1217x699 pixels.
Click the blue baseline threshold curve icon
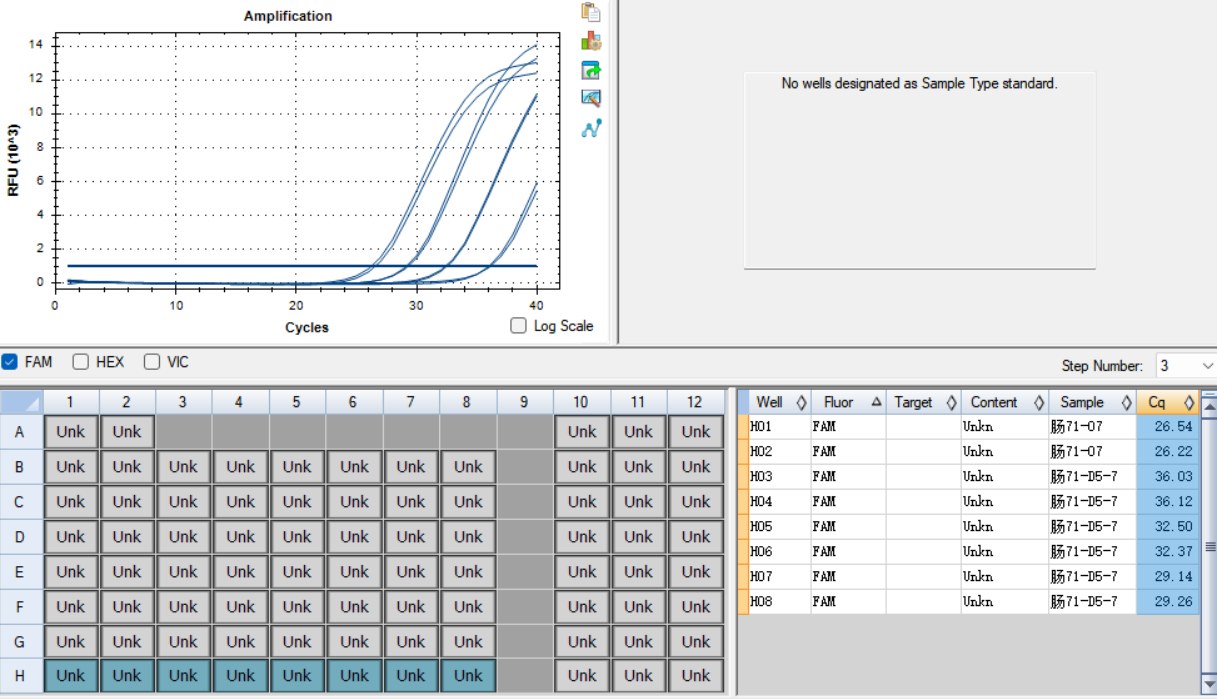(591, 128)
